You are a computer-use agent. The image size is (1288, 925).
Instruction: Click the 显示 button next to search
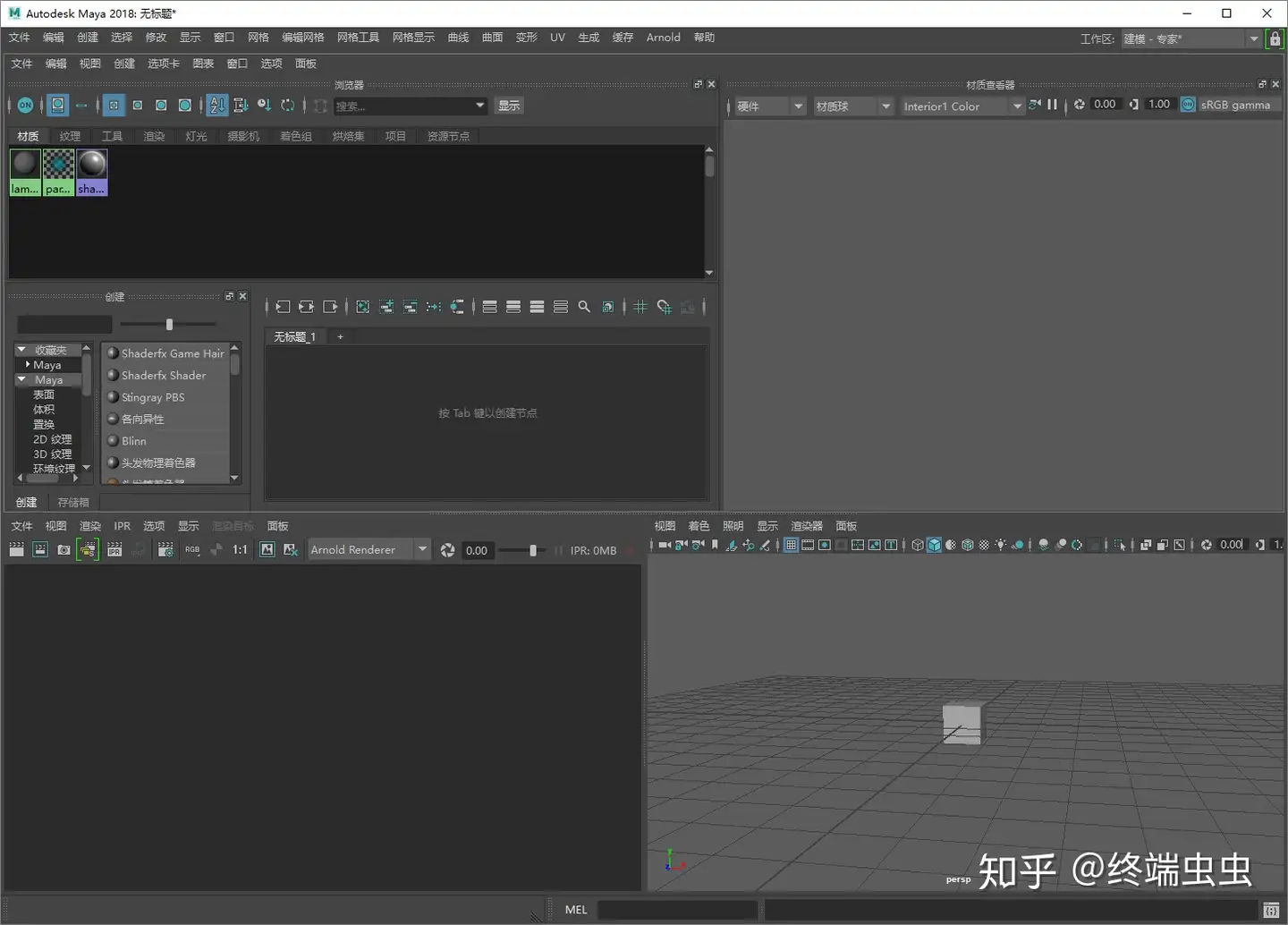(x=509, y=106)
